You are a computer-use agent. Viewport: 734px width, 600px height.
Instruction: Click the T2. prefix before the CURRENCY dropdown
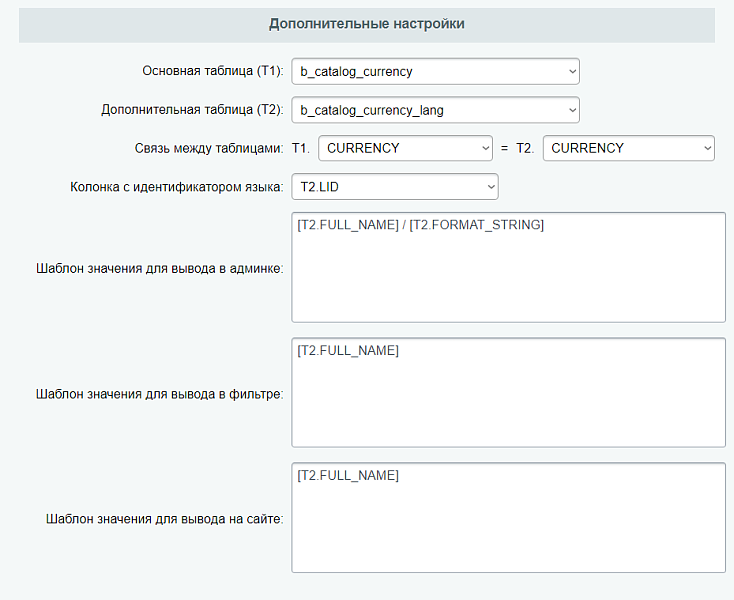point(525,148)
